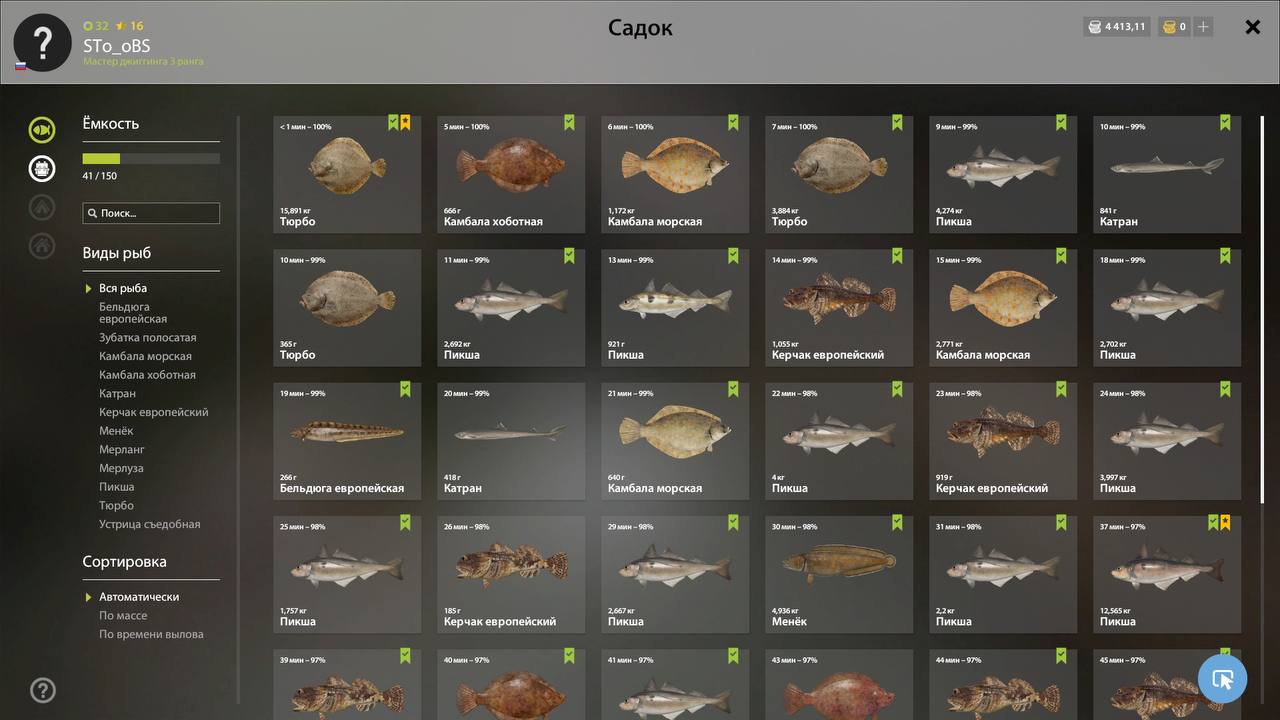
Task: Select the greyed house icon in sidebar
Action: click(x=42, y=244)
